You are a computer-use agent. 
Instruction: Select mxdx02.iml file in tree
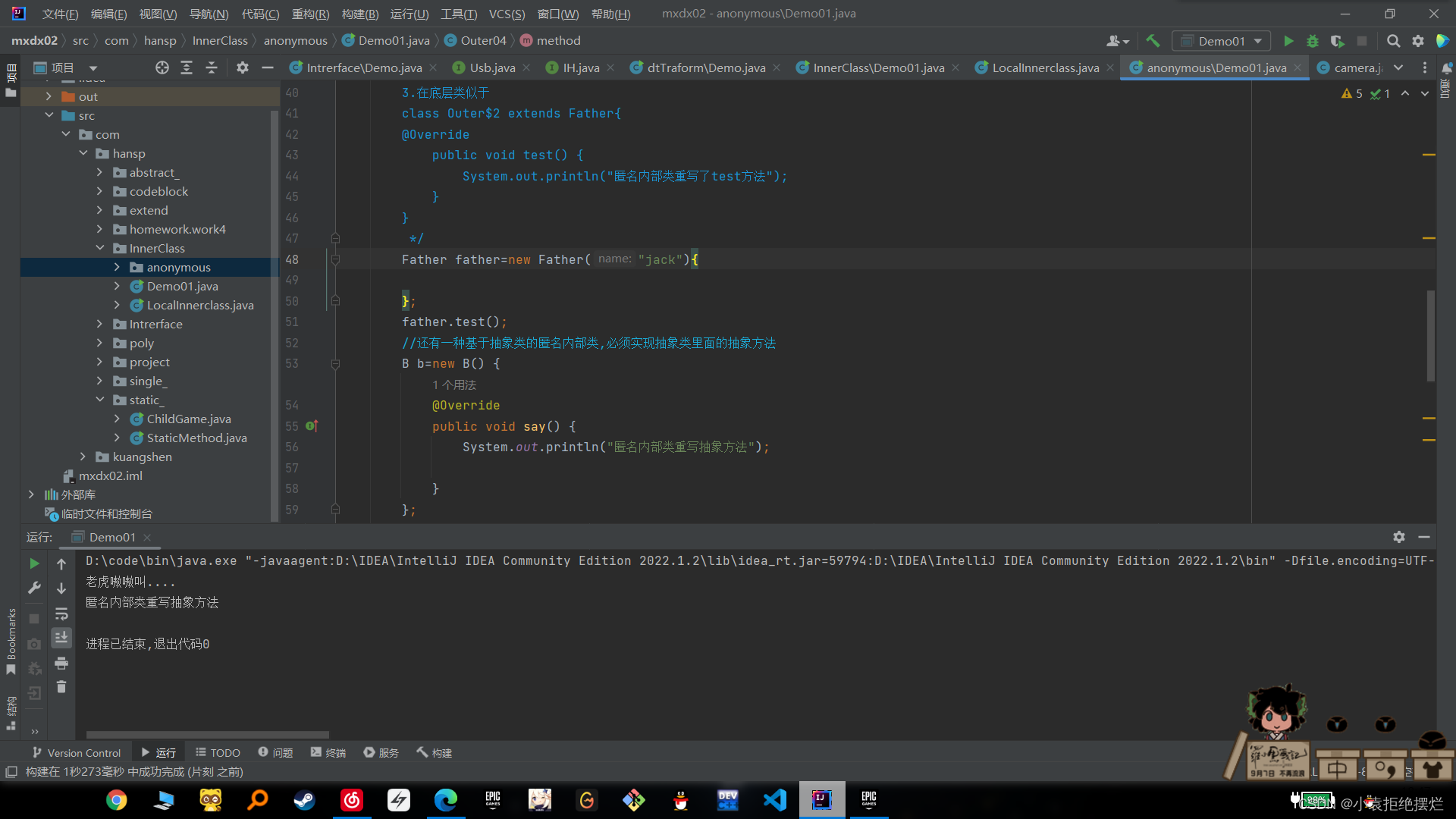(x=111, y=475)
